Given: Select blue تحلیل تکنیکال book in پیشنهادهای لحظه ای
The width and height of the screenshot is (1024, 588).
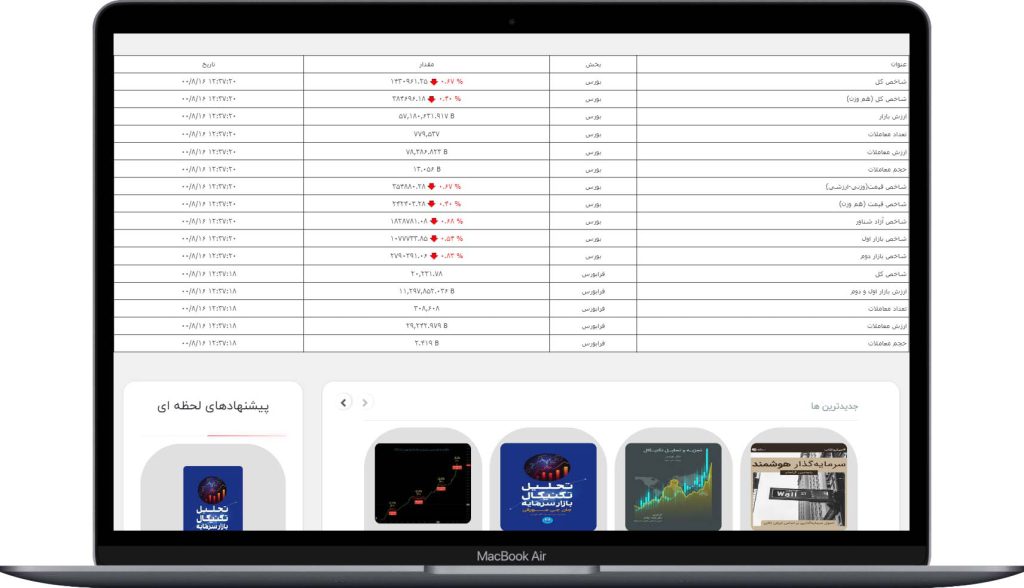Looking at the screenshot, I should point(212,498).
